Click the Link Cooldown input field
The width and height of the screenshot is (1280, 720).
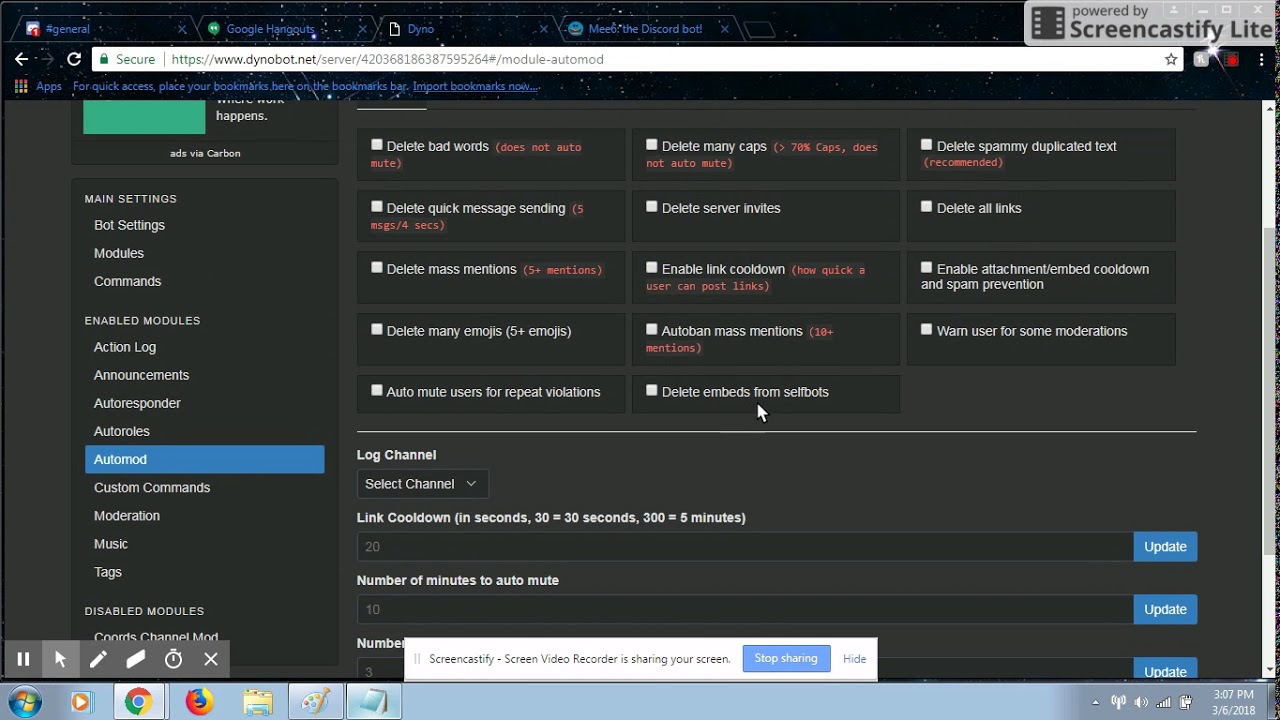pyautogui.click(x=745, y=546)
